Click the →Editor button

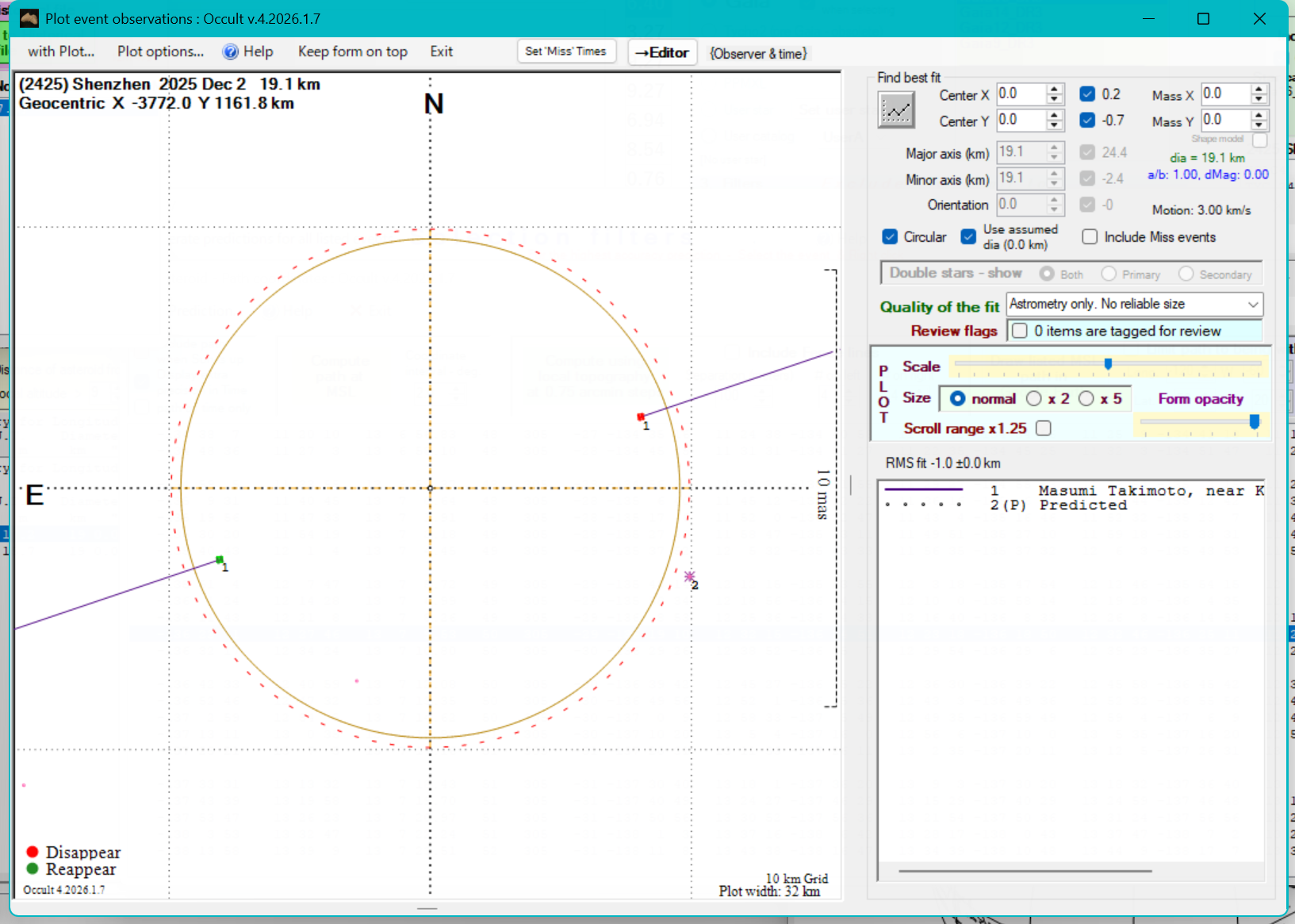coord(662,52)
